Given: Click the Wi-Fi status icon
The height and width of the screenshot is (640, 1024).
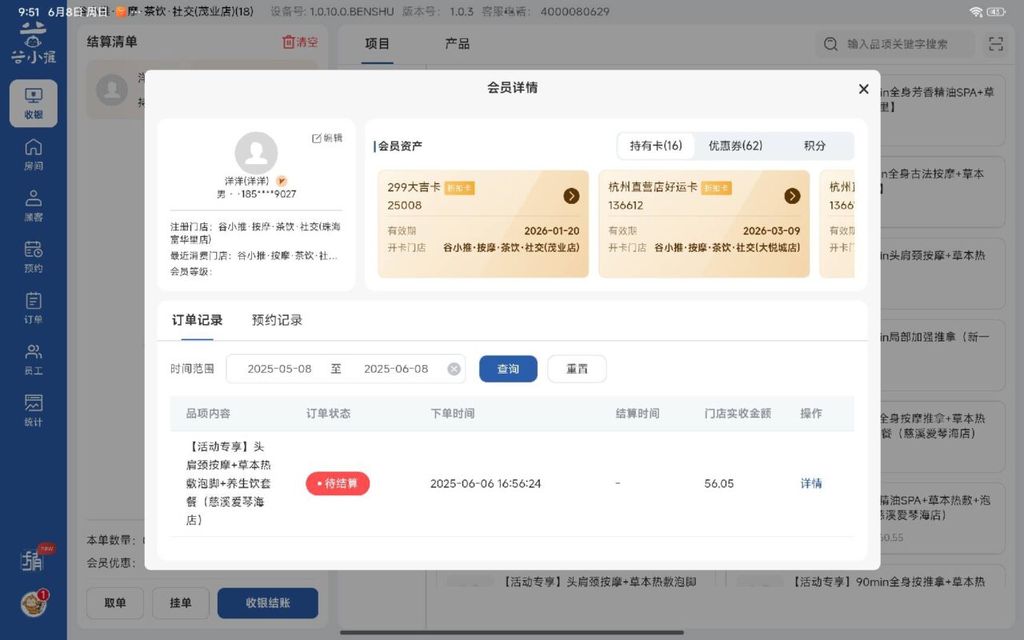Looking at the screenshot, I should (x=976, y=12).
